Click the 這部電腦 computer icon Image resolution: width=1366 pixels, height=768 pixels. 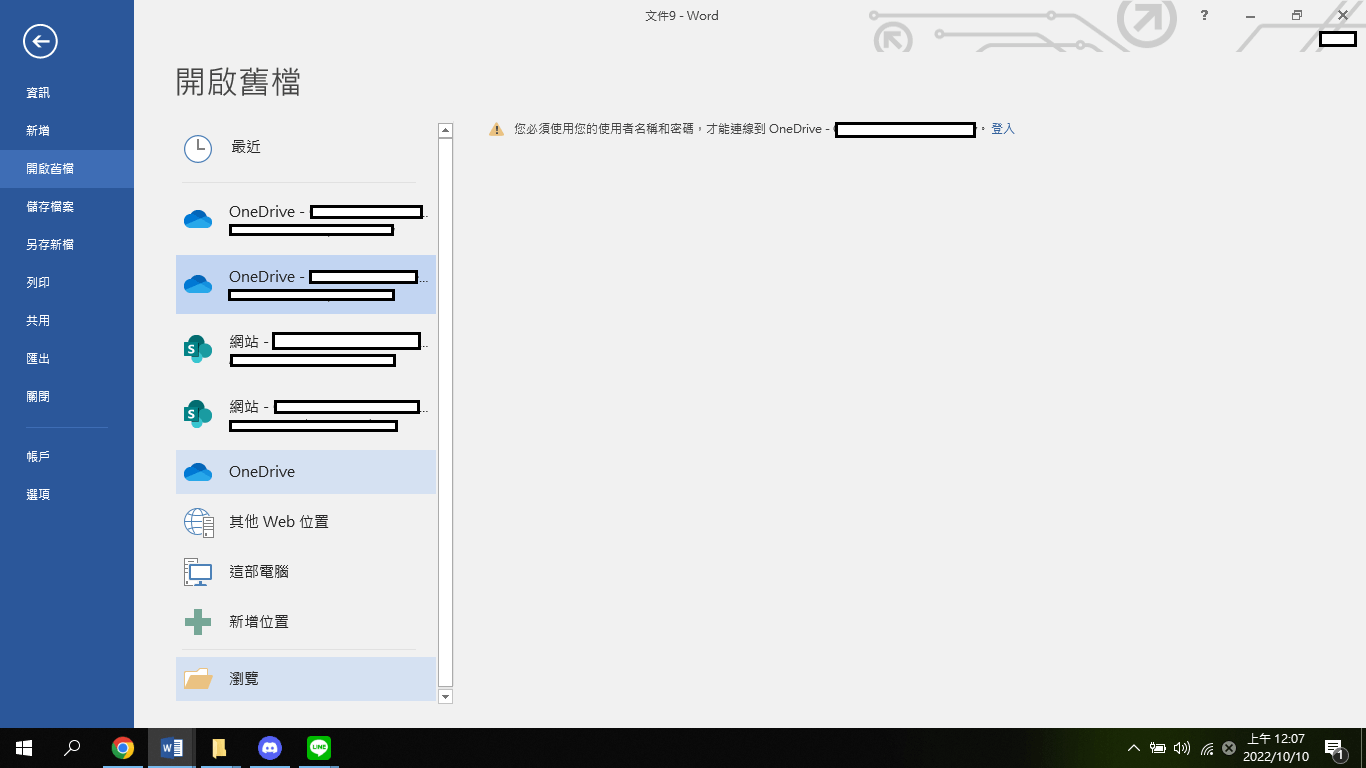pos(198,572)
